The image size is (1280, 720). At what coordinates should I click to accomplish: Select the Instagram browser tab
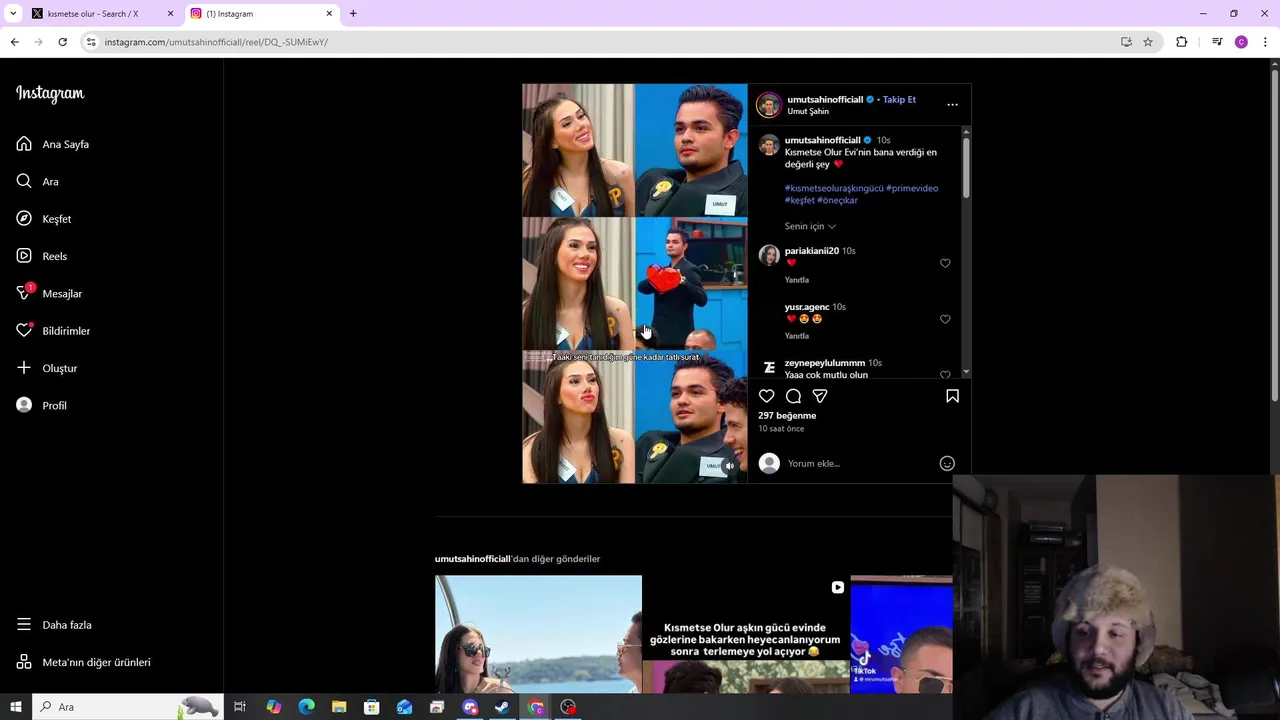tap(260, 14)
